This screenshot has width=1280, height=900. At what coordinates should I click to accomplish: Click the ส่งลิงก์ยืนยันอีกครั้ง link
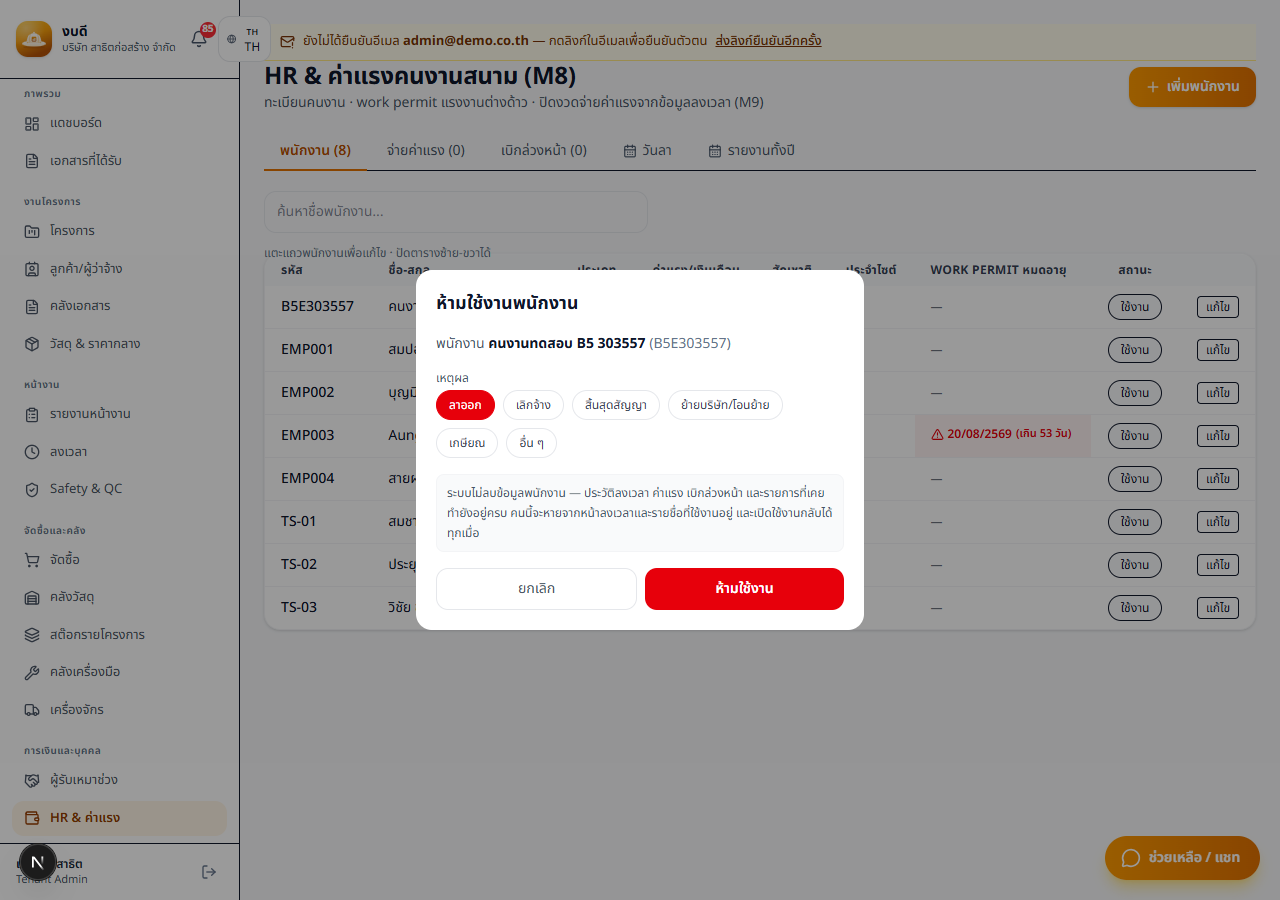pyautogui.click(x=768, y=41)
